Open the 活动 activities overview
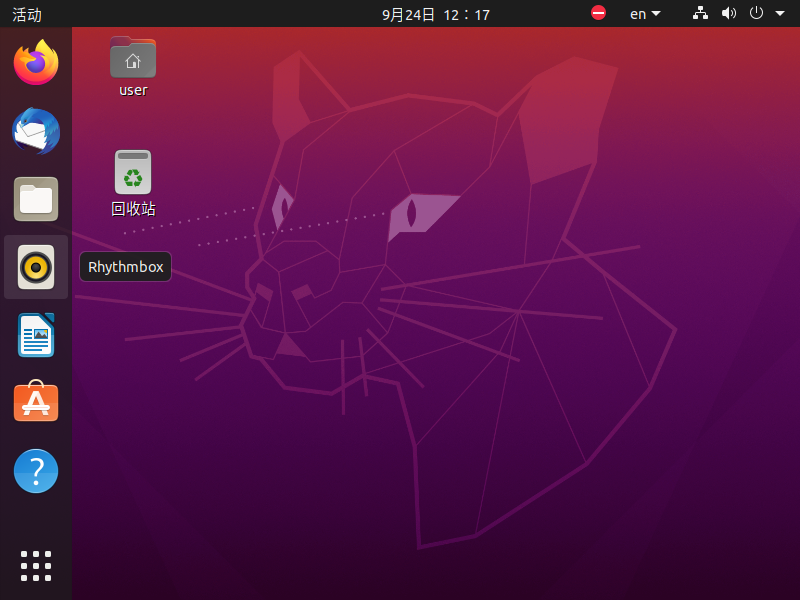Image resolution: width=800 pixels, height=600 pixels. [27, 14]
